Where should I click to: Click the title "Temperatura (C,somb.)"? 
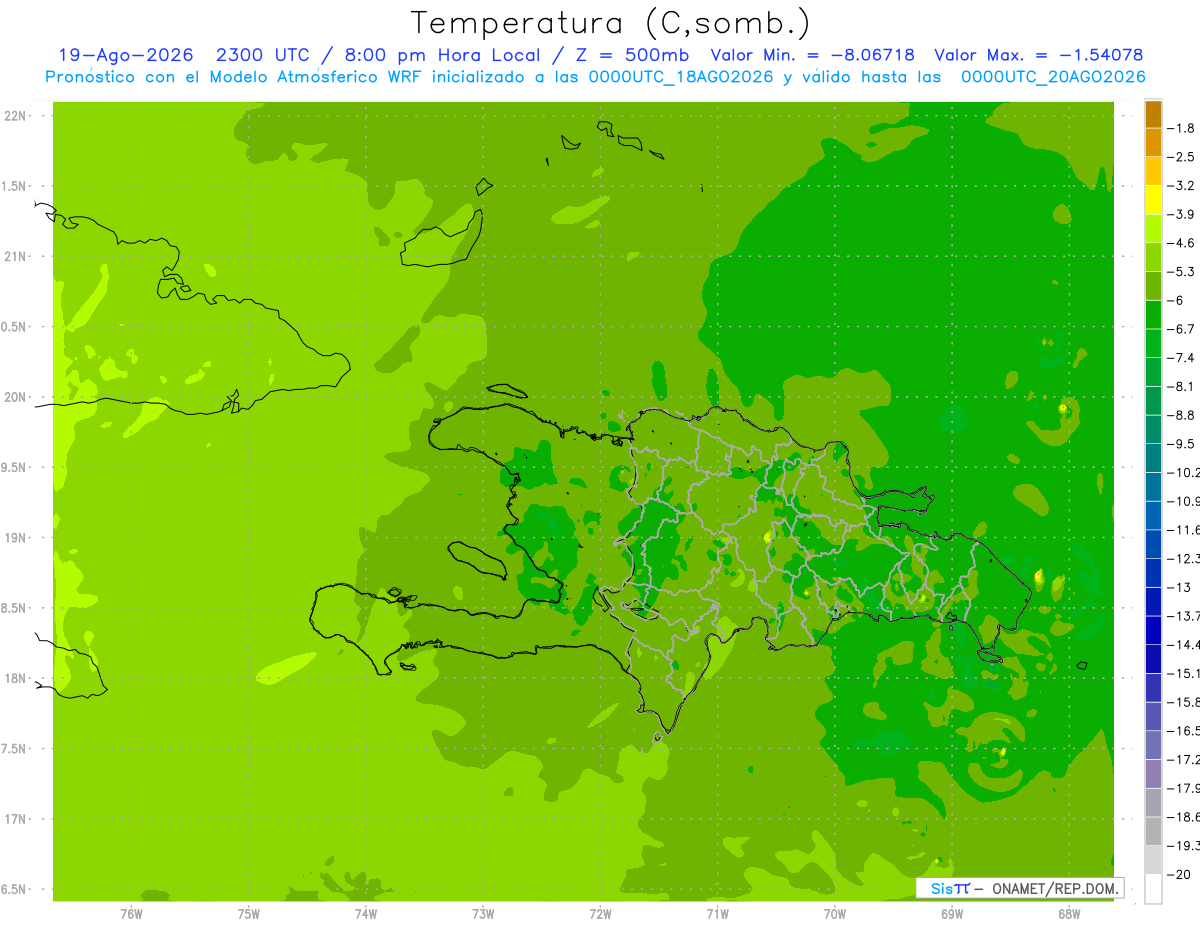(x=610, y=23)
